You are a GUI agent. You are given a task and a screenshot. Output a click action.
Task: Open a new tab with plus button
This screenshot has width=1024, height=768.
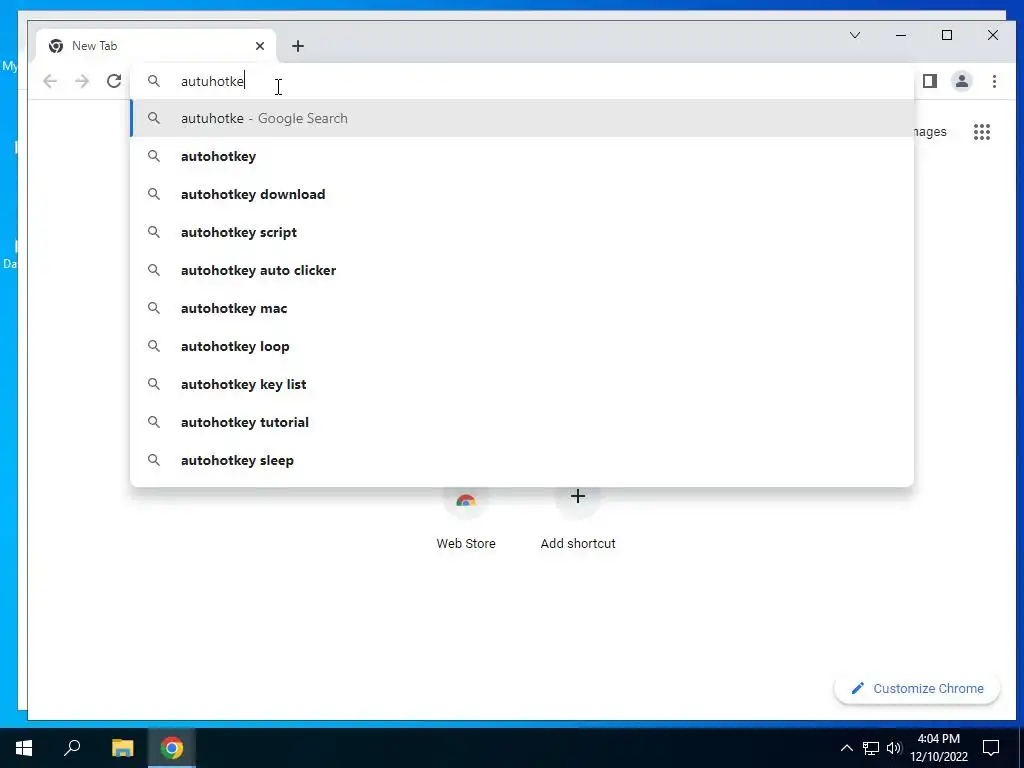tap(298, 46)
